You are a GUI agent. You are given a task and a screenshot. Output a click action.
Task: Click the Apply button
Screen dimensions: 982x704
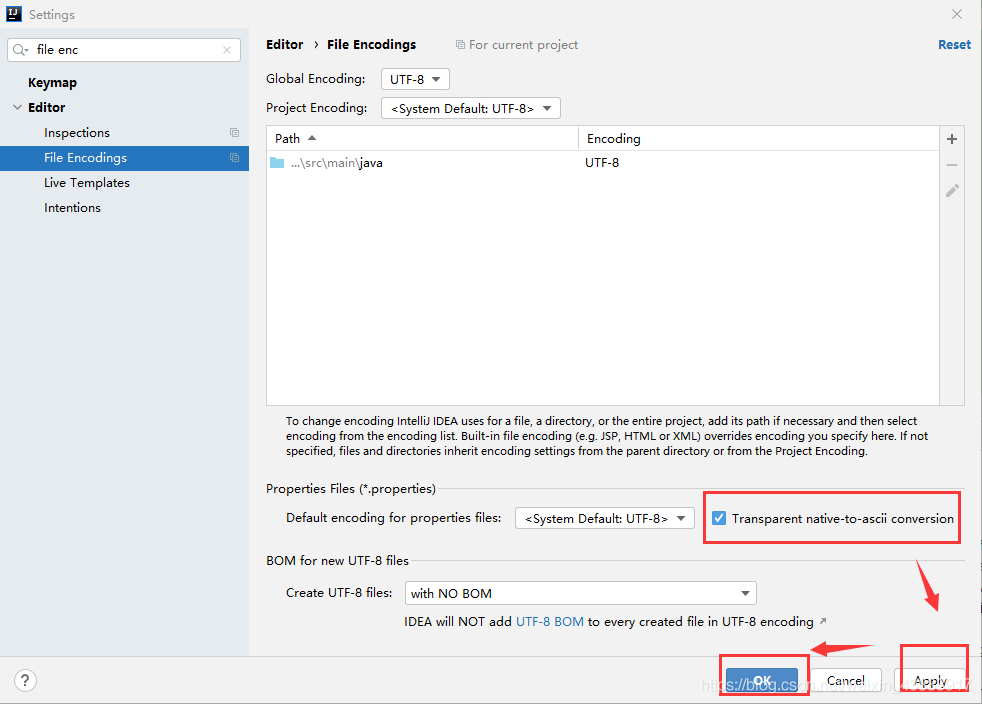click(930, 680)
